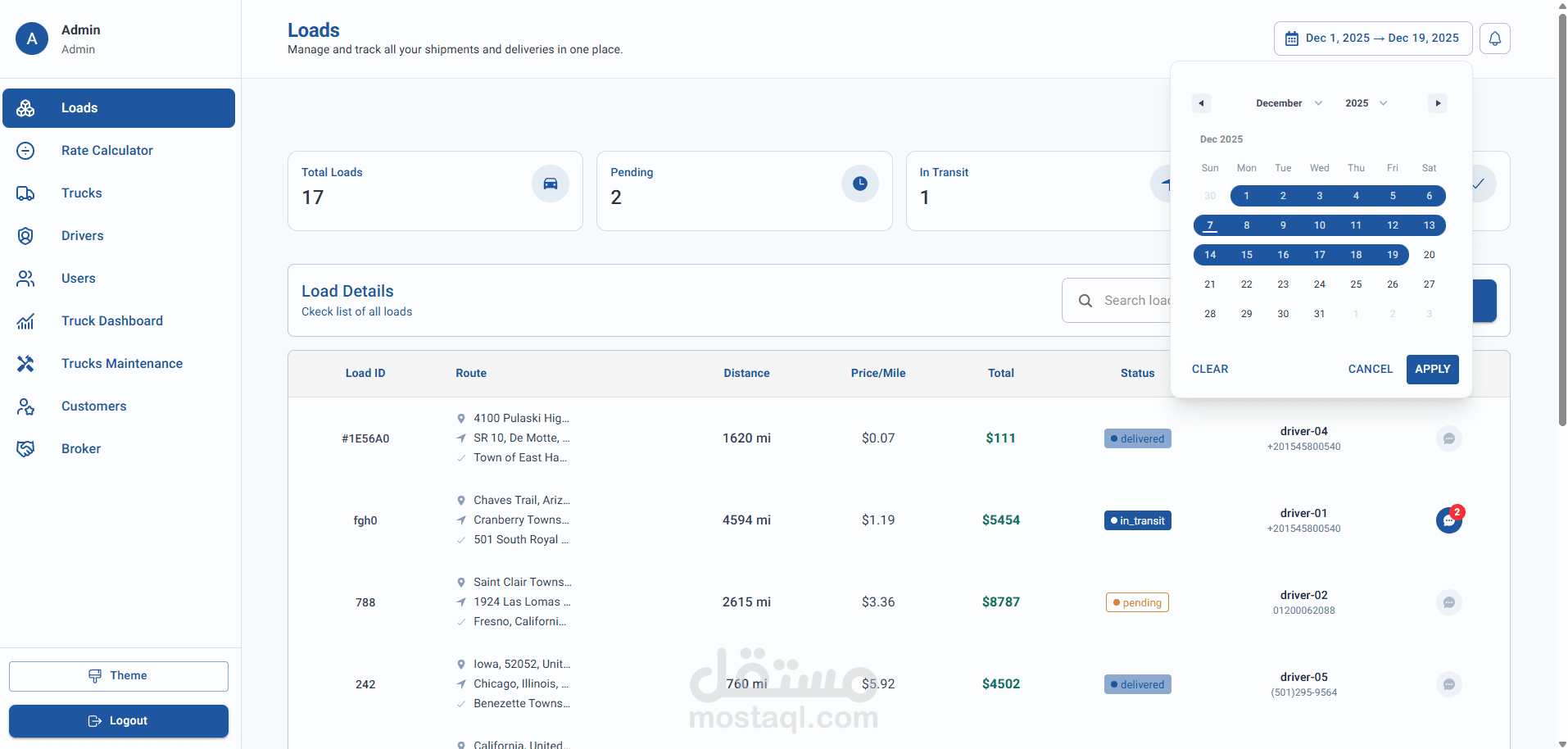Image resolution: width=1568 pixels, height=749 pixels.
Task: Click total $8787
Action: (x=1001, y=602)
